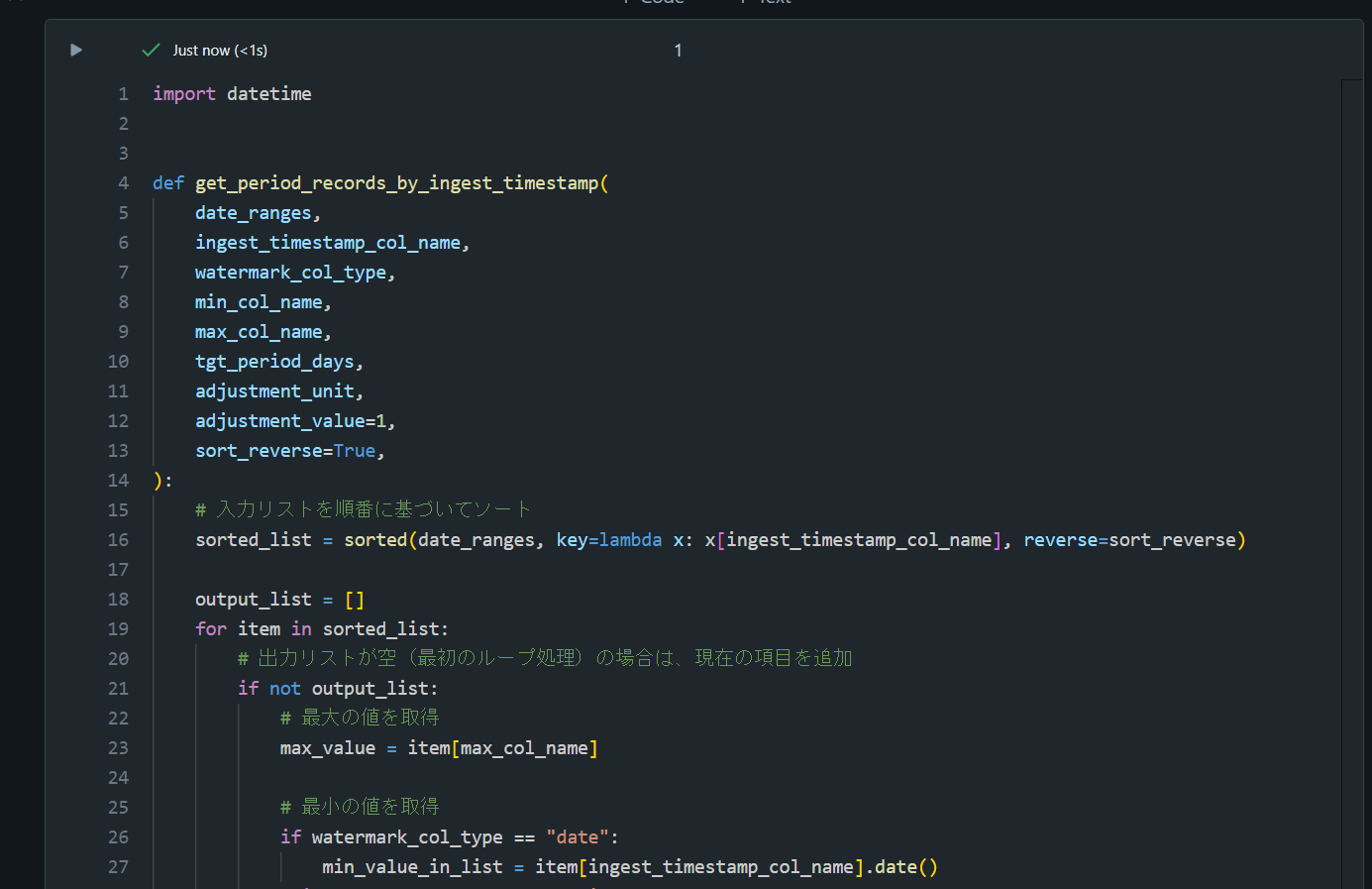
Task: Click 'adjustment_unit,' parameter on line 11
Action: (x=279, y=391)
